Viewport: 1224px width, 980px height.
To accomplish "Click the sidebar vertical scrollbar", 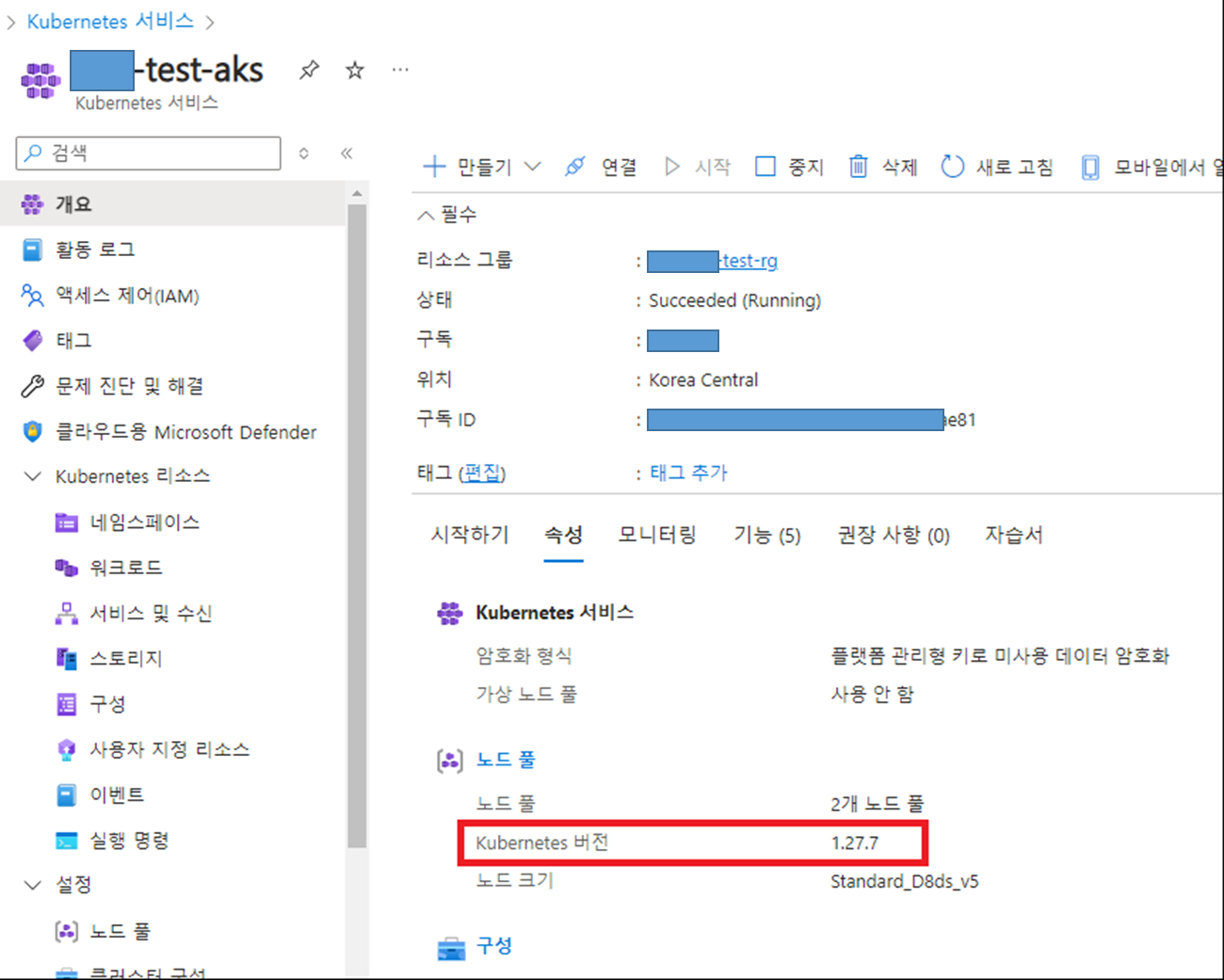I will [x=357, y=524].
